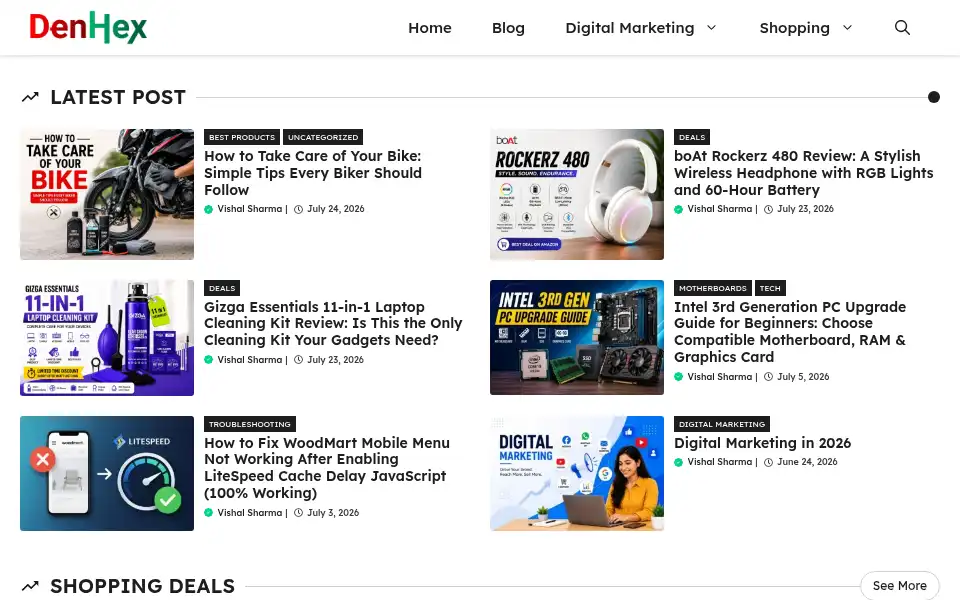Go to the Home menu item
Screen dimensions: 960x600
pyautogui.click(x=430, y=28)
